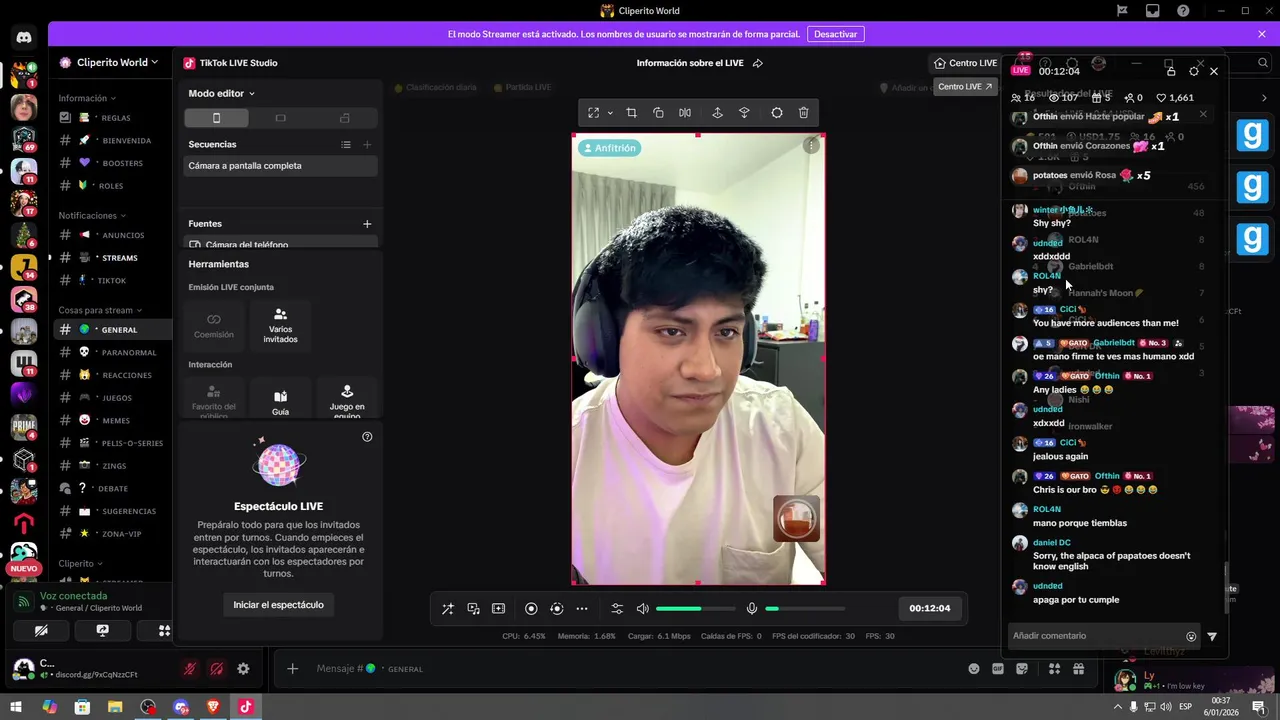Delete the source with the trash icon
The width and height of the screenshot is (1280, 720).
[803, 113]
